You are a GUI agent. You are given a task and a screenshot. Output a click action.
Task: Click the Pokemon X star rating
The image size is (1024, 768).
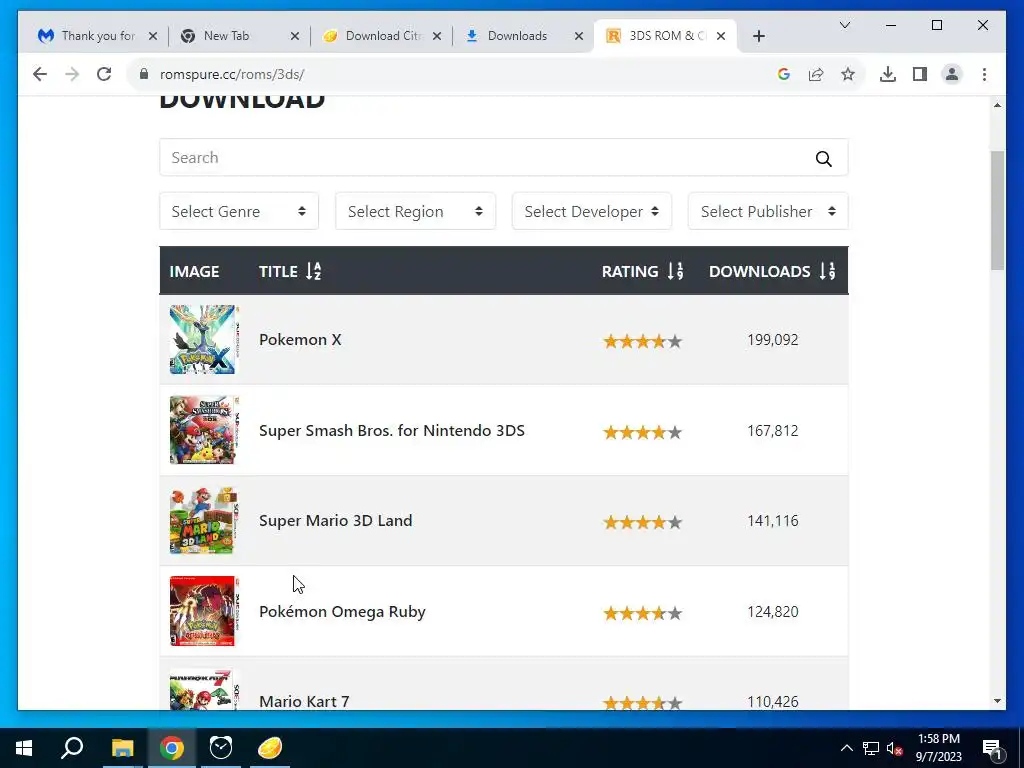coord(643,341)
